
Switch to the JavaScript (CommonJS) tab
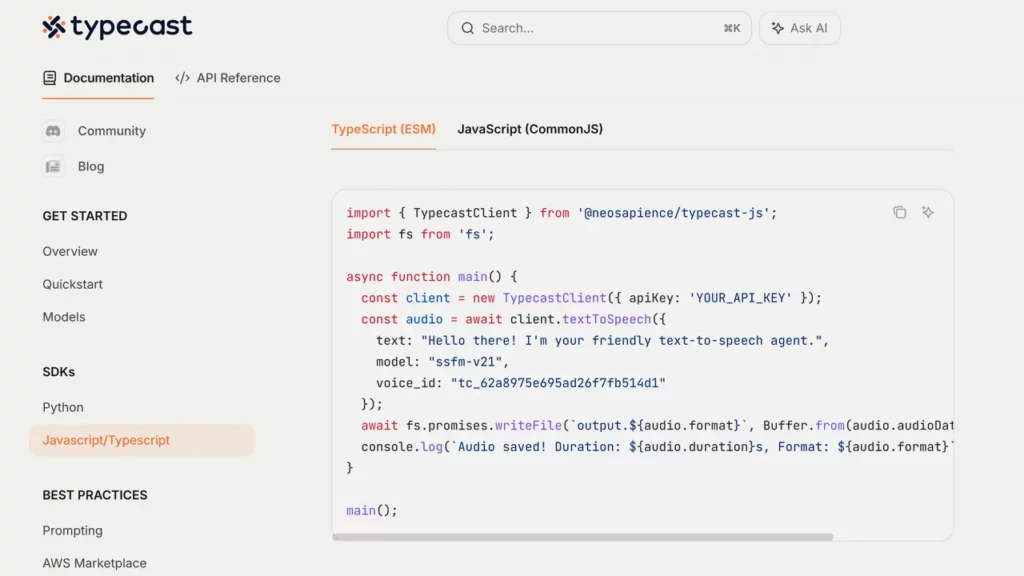tap(530, 129)
